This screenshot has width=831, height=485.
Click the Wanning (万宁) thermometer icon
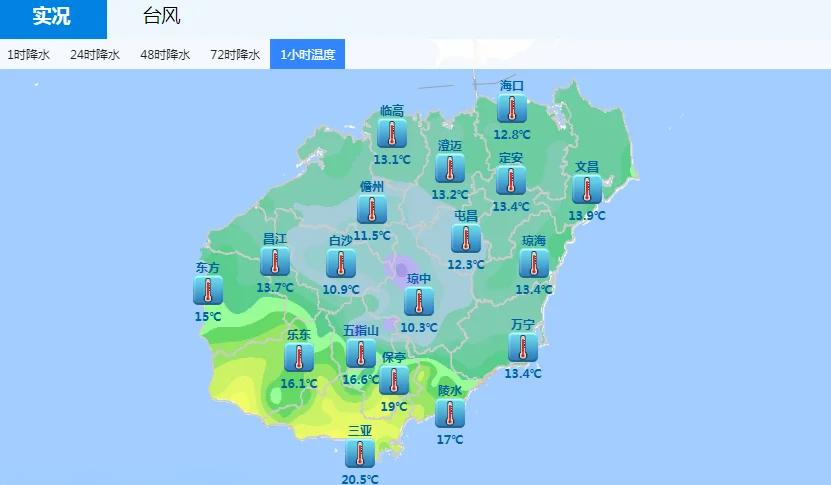[x=522, y=348]
